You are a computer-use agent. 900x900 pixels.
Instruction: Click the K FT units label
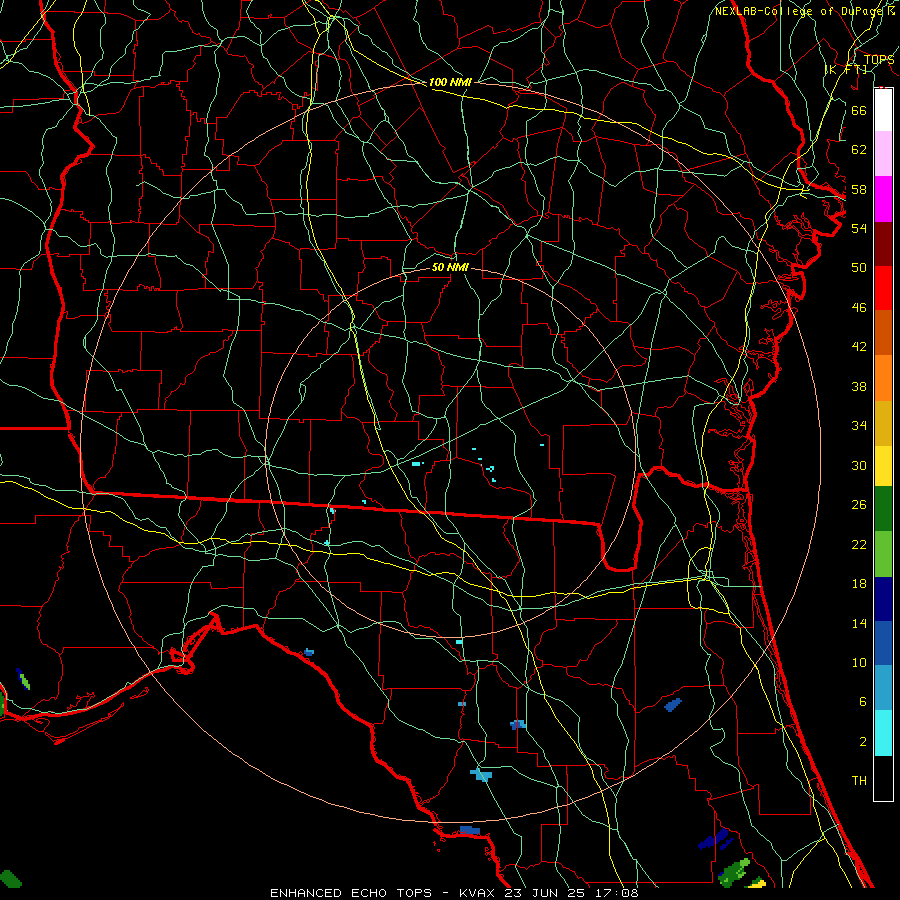coord(846,69)
